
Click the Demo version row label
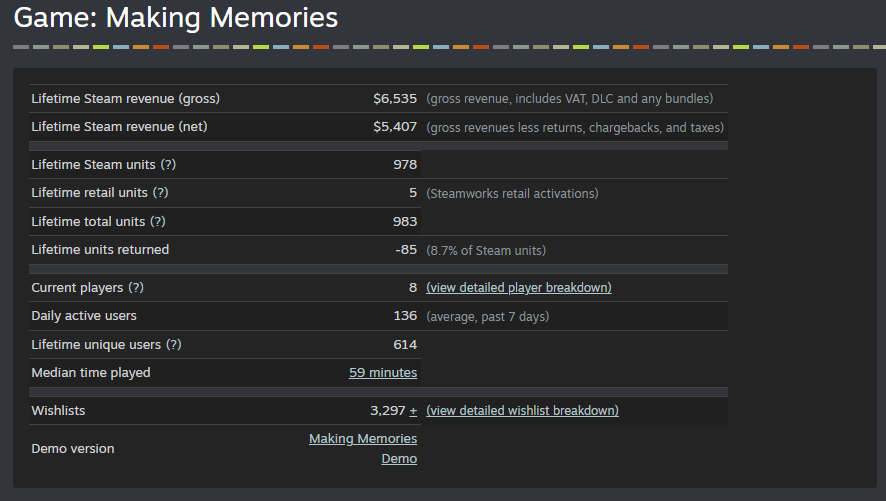pos(73,449)
